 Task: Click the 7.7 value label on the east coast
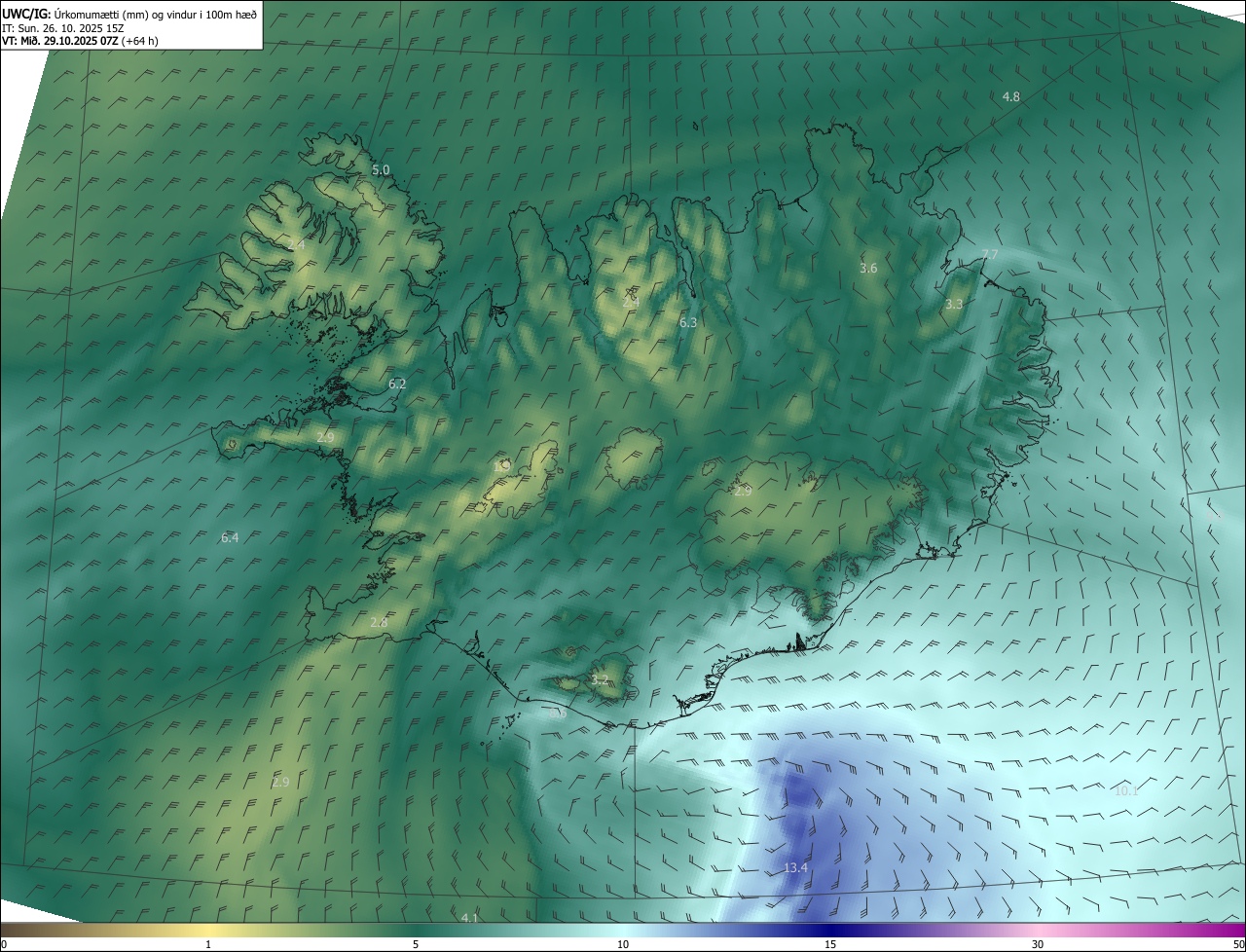(x=990, y=255)
